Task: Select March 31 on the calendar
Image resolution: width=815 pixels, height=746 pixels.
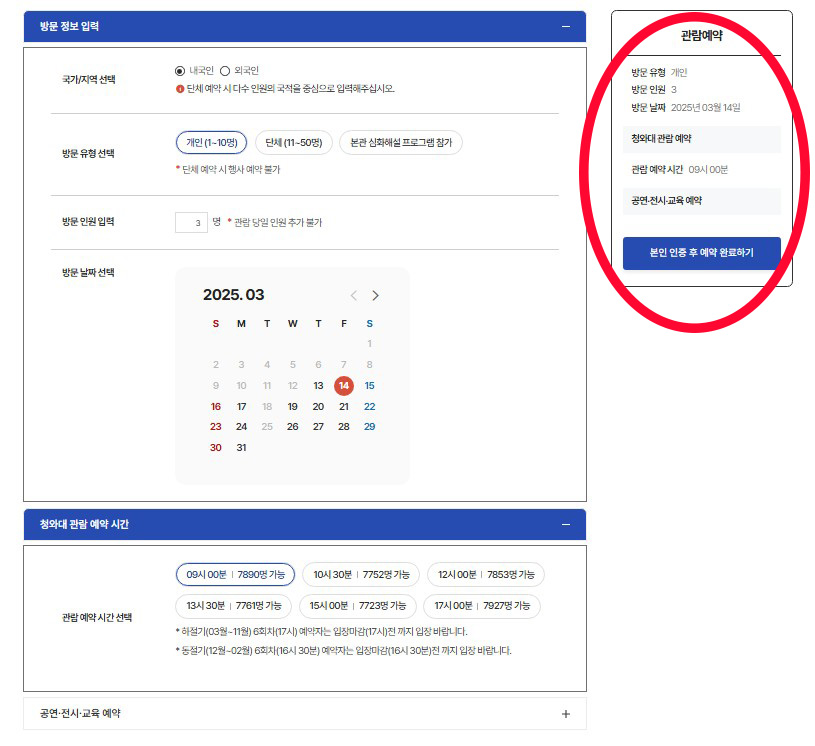Action: click(241, 448)
